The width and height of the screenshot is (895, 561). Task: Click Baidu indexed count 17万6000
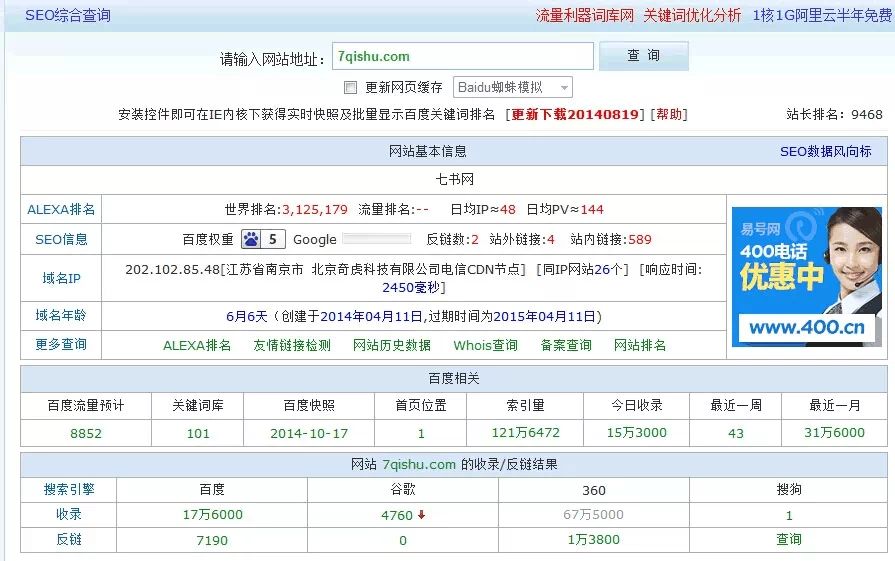[212, 515]
